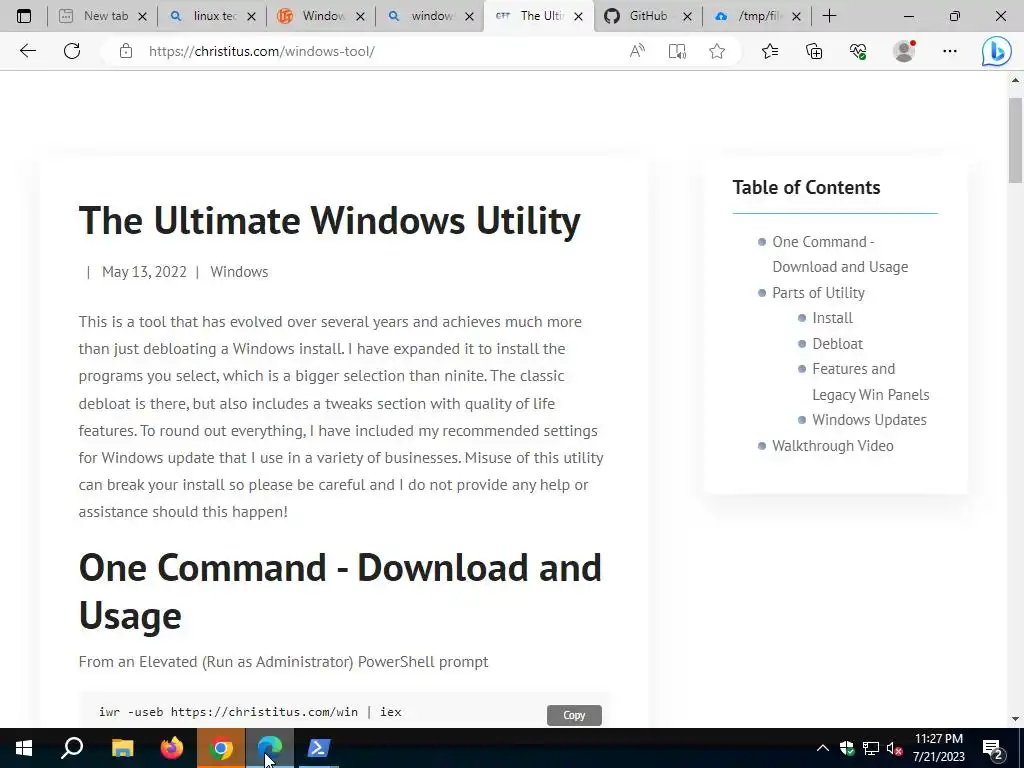Jump to One Command - Download and Usage
The width and height of the screenshot is (1024, 768).
840,254
